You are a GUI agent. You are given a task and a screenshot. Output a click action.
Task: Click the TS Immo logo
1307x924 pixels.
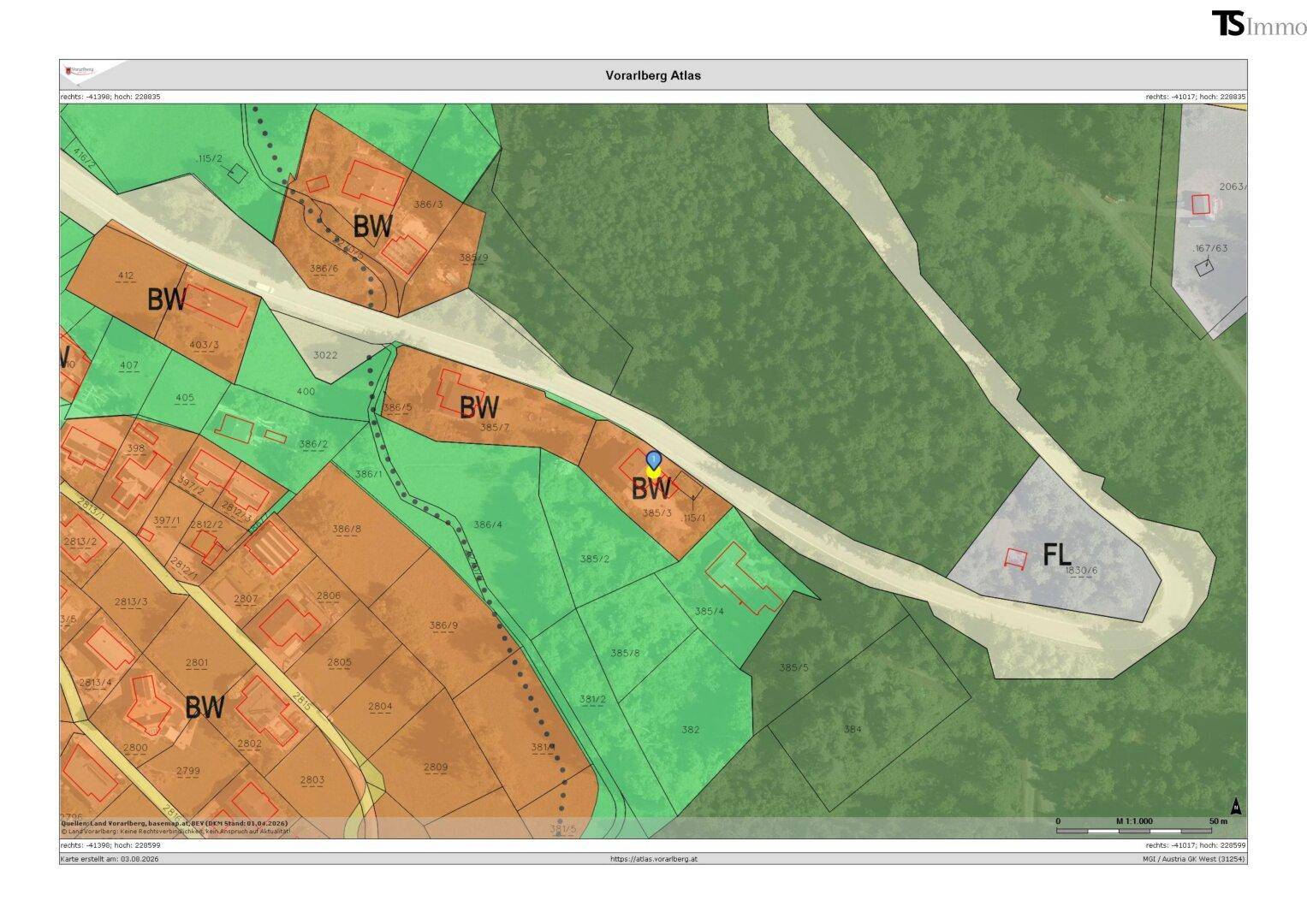(x=1258, y=24)
